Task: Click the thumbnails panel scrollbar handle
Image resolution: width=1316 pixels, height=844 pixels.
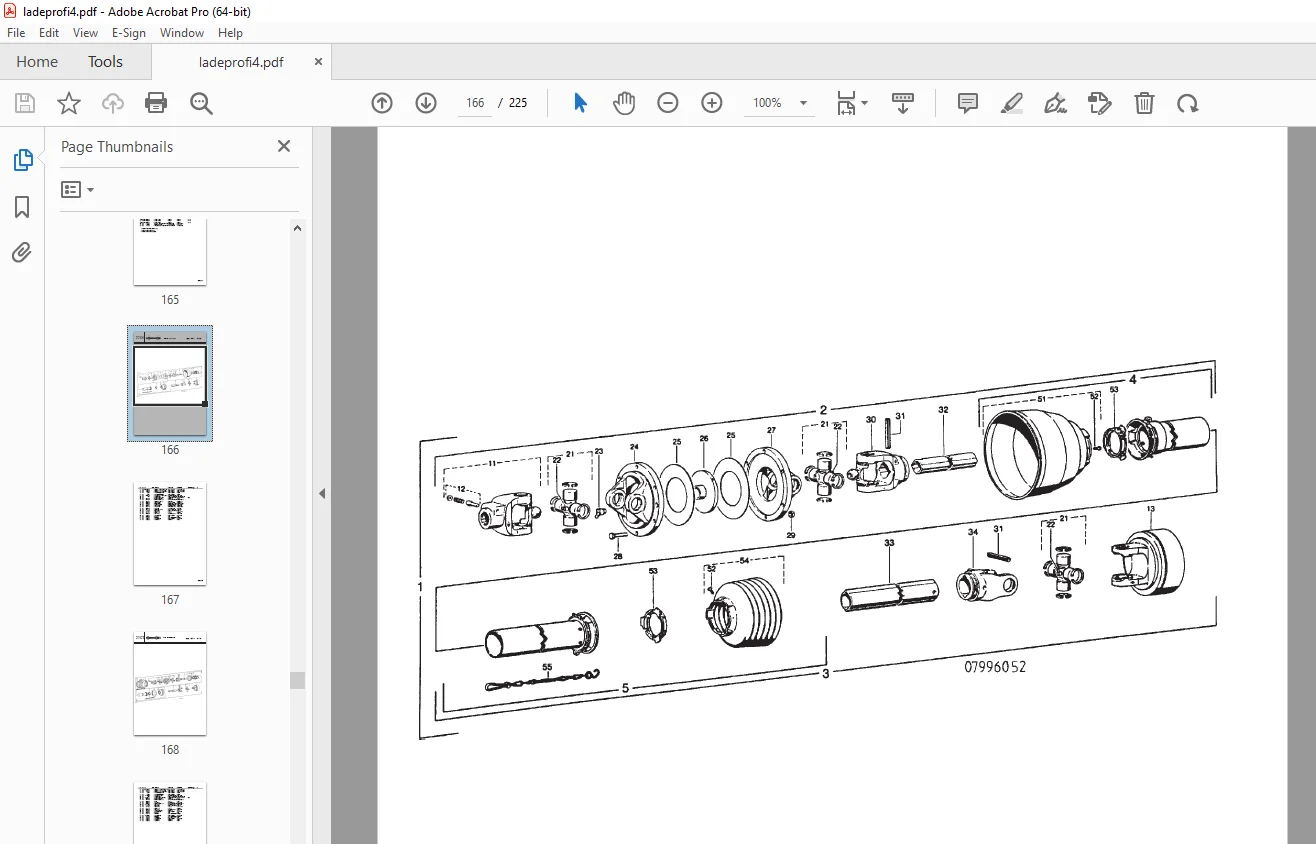Action: 297,680
